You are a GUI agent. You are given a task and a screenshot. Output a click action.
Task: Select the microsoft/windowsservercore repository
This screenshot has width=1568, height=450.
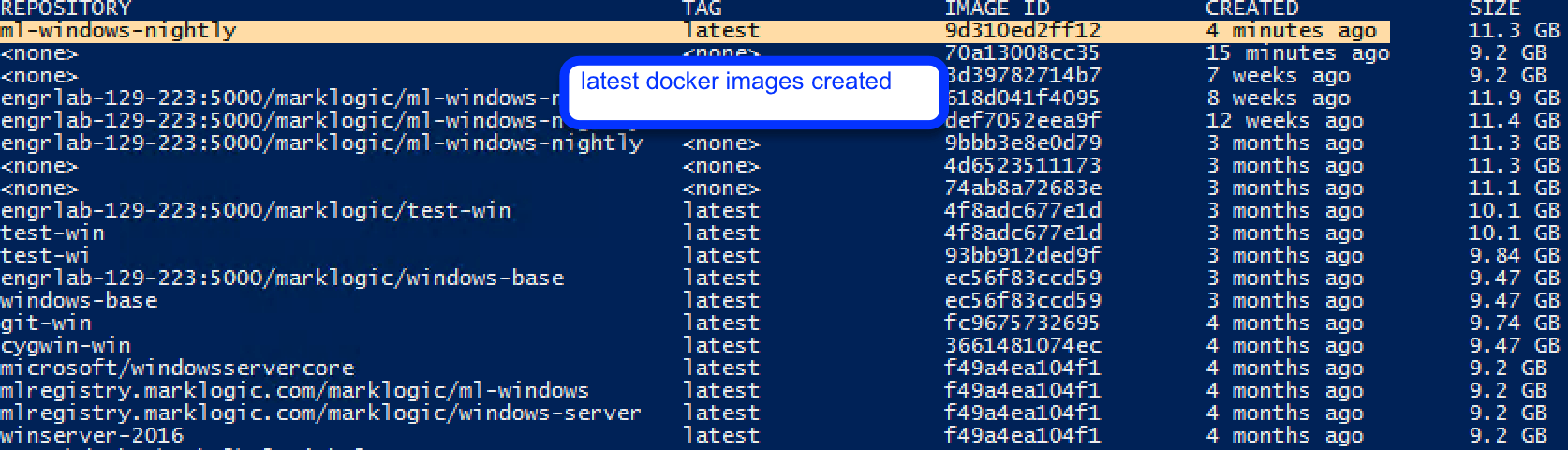(177, 368)
